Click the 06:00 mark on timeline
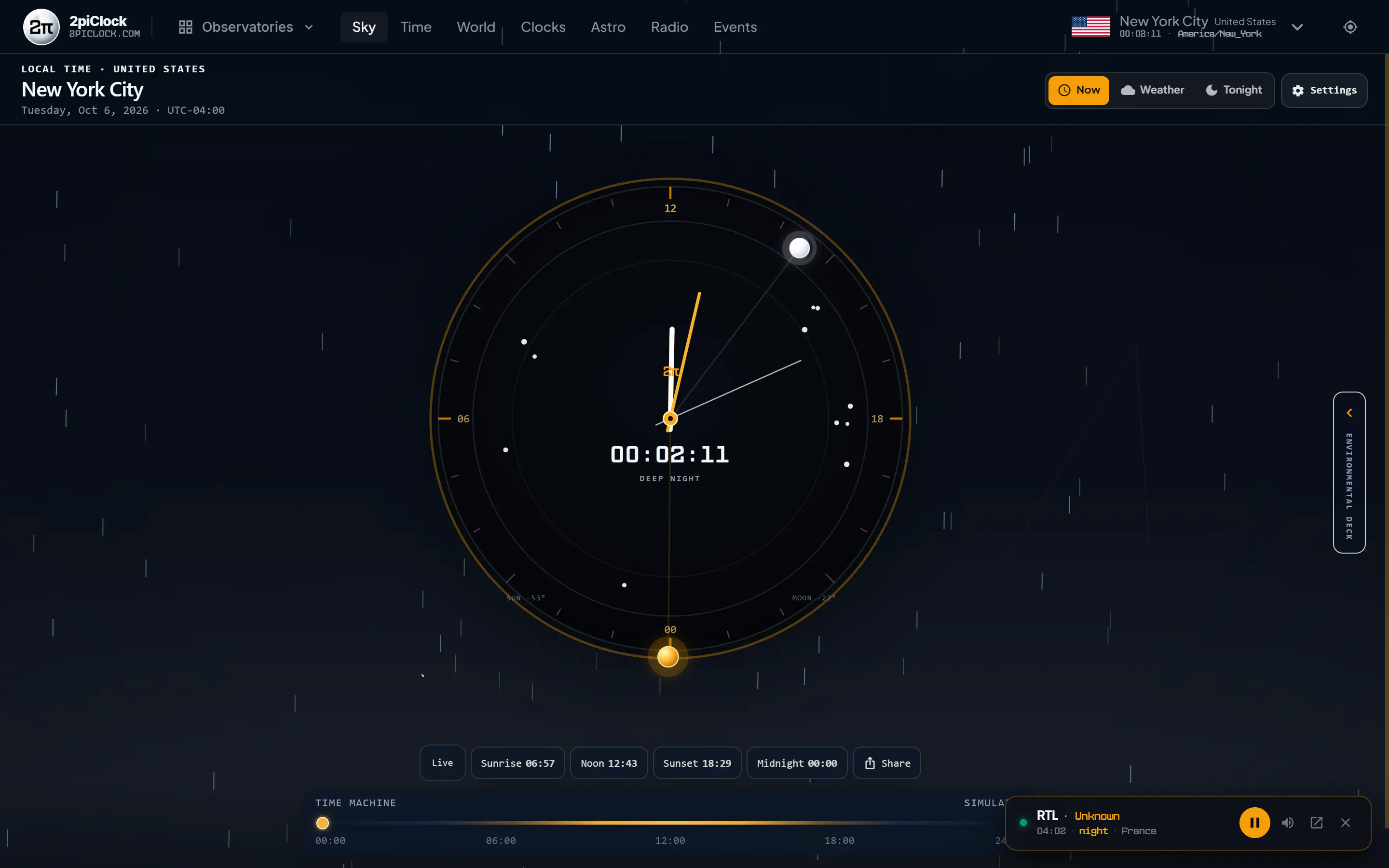 tap(501, 841)
